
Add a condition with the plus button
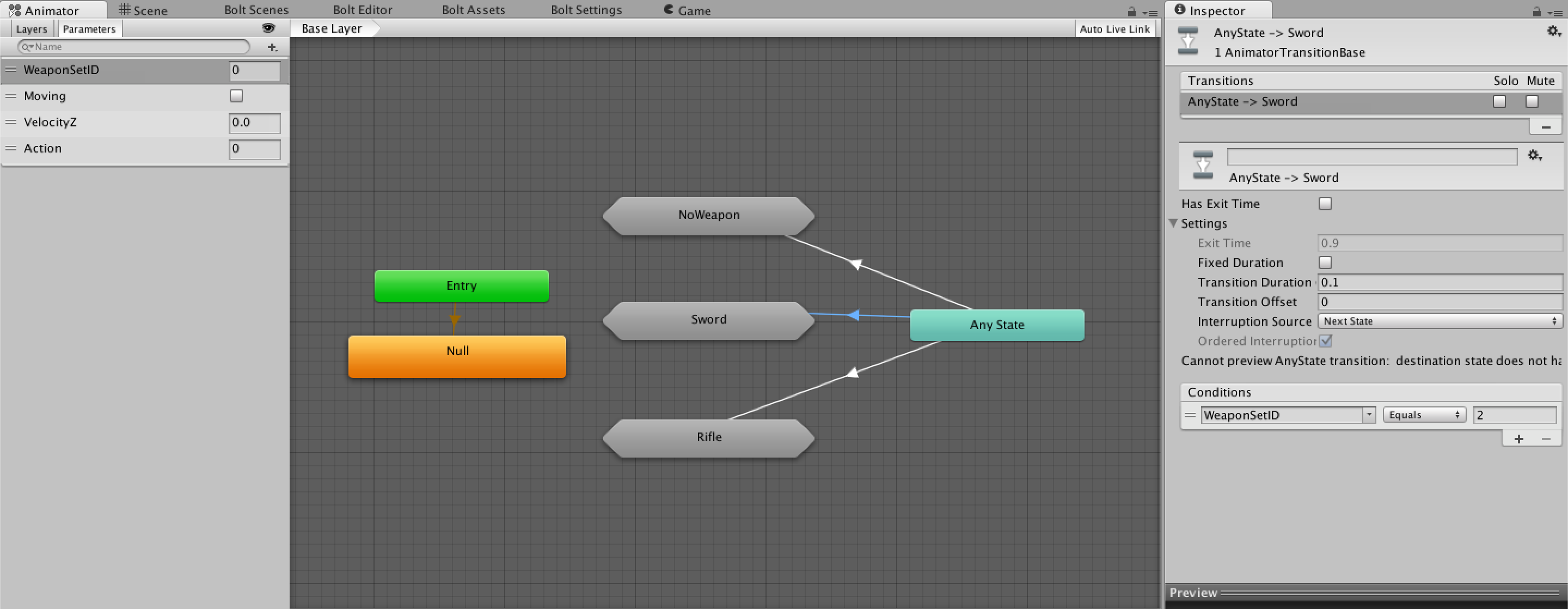click(x=1518, y=439)
